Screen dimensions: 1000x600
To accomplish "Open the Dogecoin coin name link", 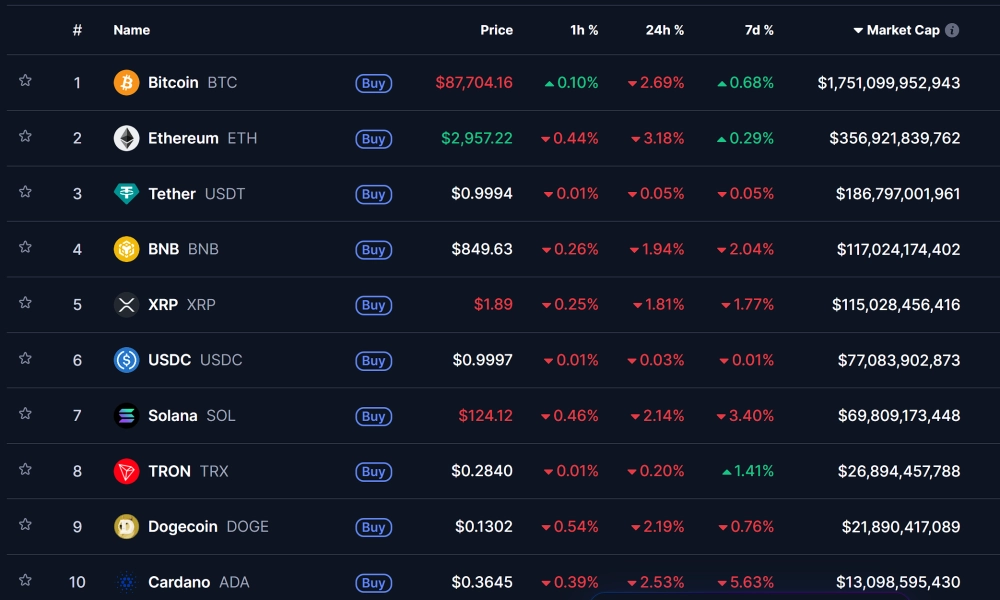I will 184,526.
